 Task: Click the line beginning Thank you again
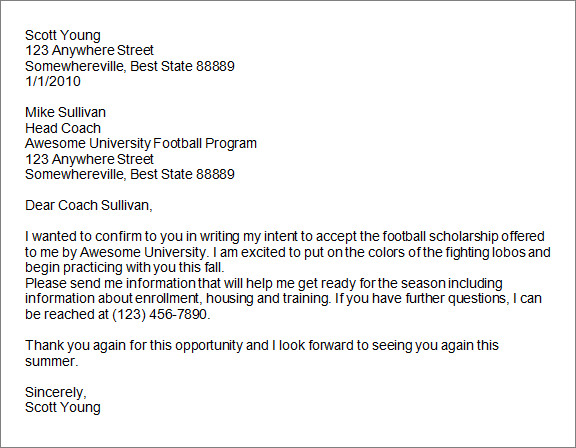[262, 346]
